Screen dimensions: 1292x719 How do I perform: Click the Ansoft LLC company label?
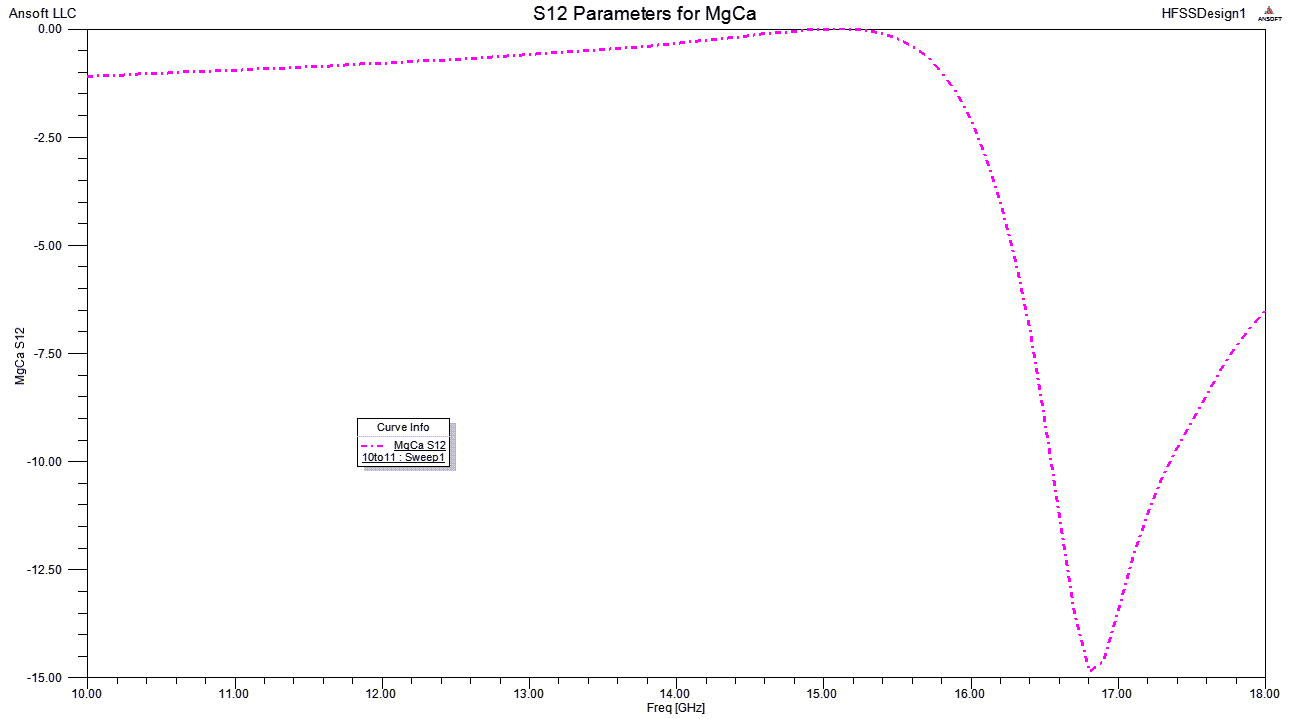[x=42, y=14]
